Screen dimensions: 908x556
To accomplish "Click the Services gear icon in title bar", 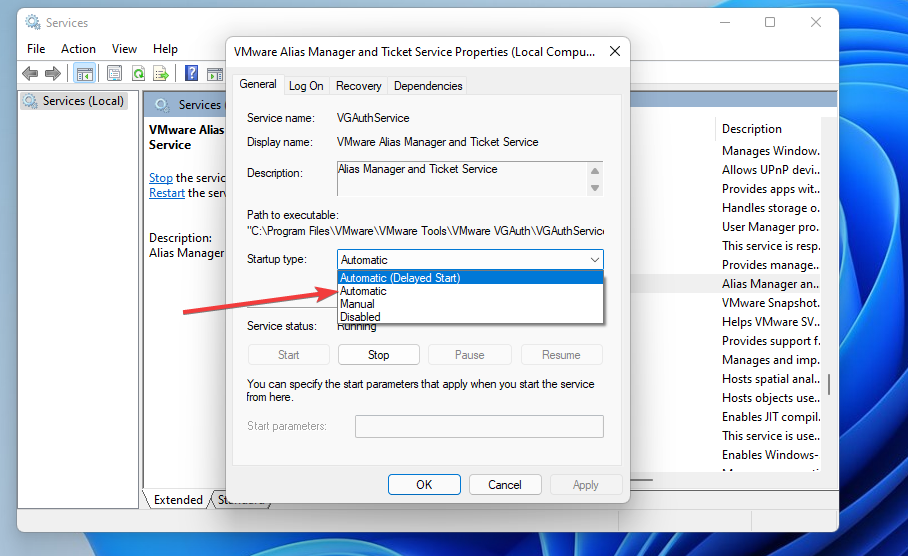I will pos(32,23).
